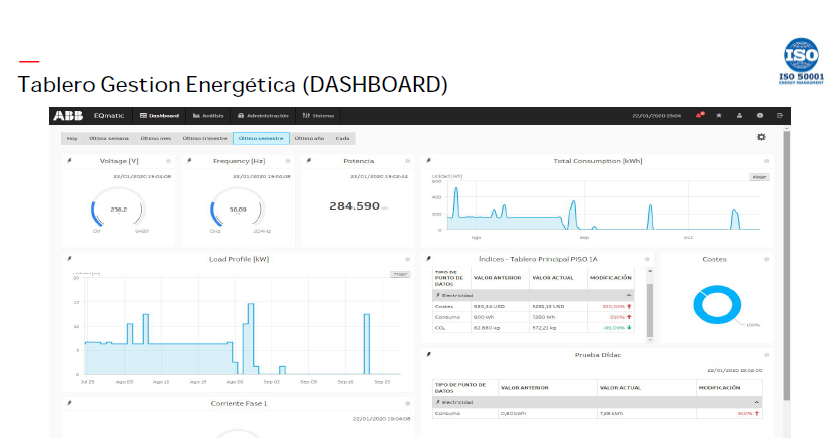The width and height of the screenshot is (835, 438).
Task: Click the Load Profile widget electricity icon
Action: click(x=69, y=258)
